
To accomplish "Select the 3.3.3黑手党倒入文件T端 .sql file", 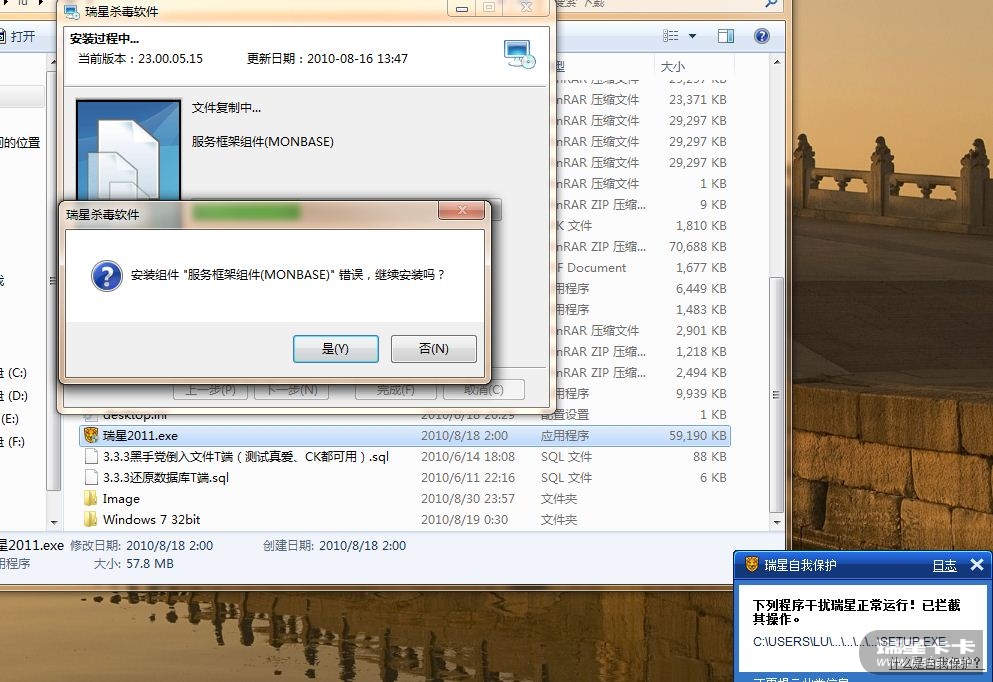I will [246, 457].
